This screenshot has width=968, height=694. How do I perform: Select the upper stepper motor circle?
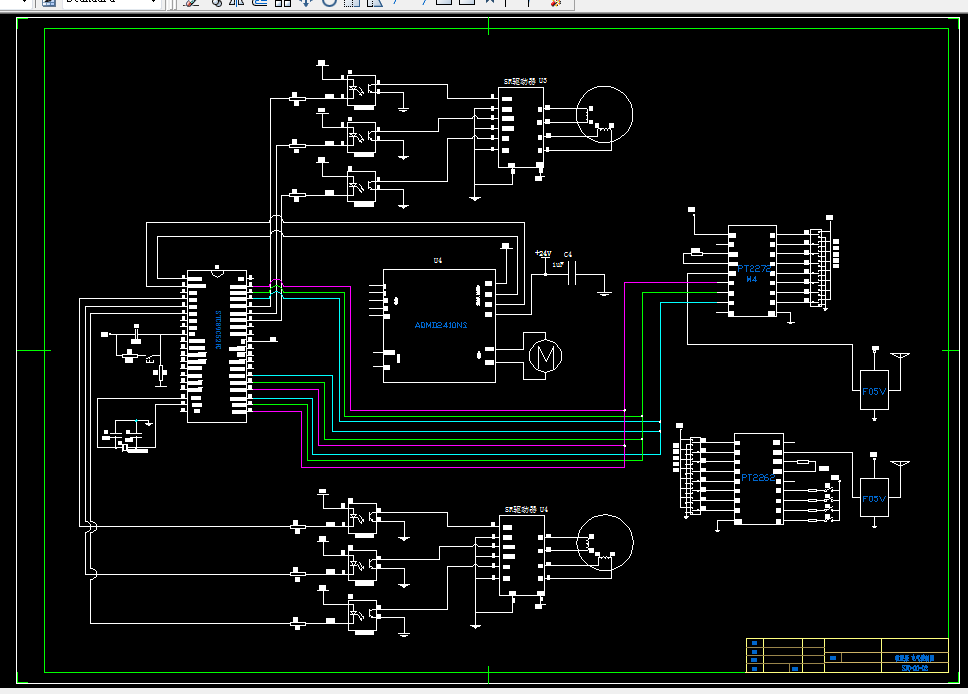click(604, 115)
